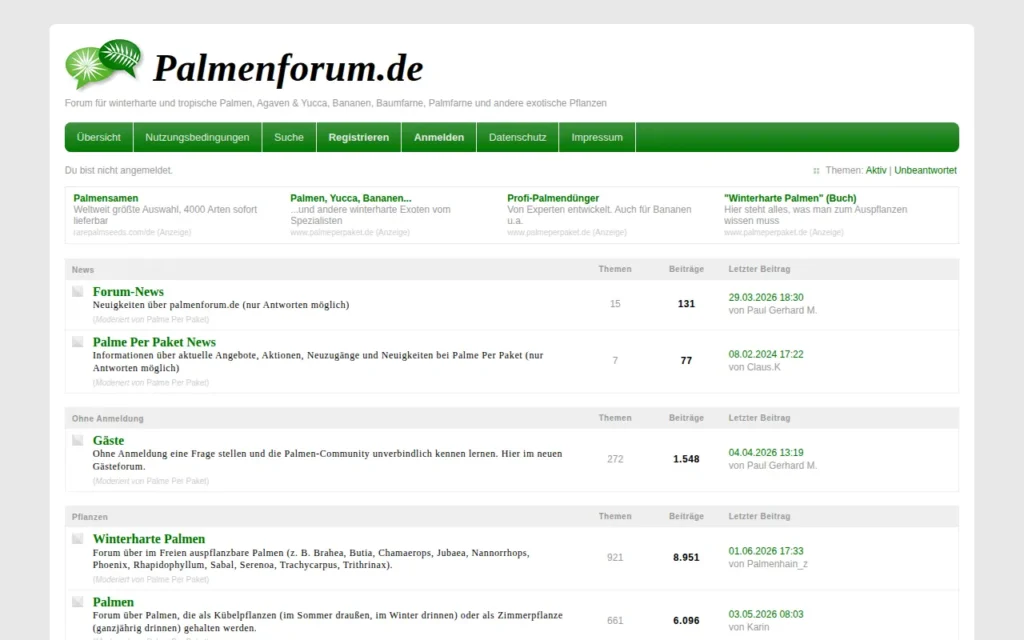1024x640 pixels.
Task: Click the post count 8.951
Action: pos(686,558)
